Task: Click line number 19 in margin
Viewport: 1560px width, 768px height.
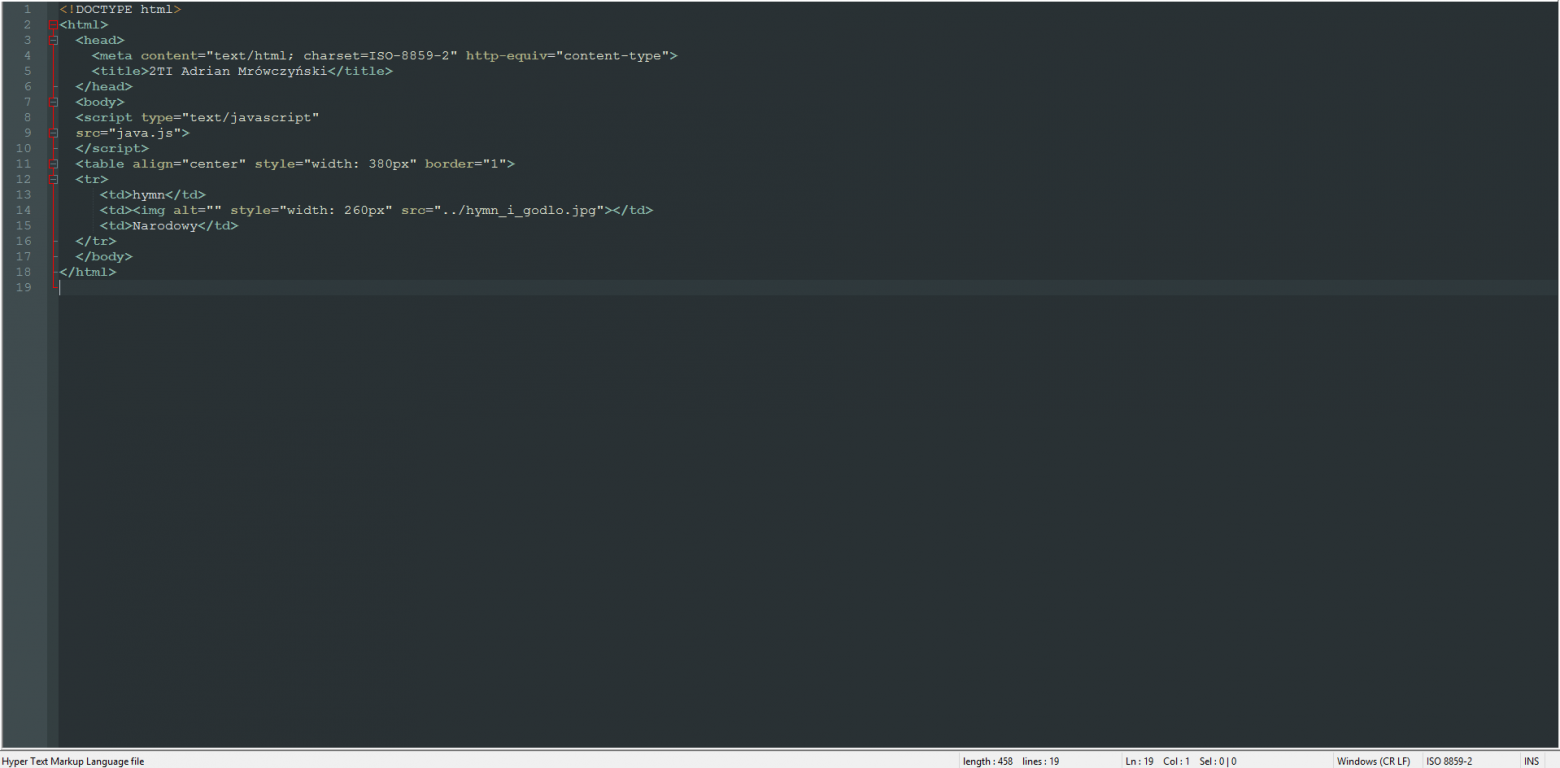Action: 24,288
